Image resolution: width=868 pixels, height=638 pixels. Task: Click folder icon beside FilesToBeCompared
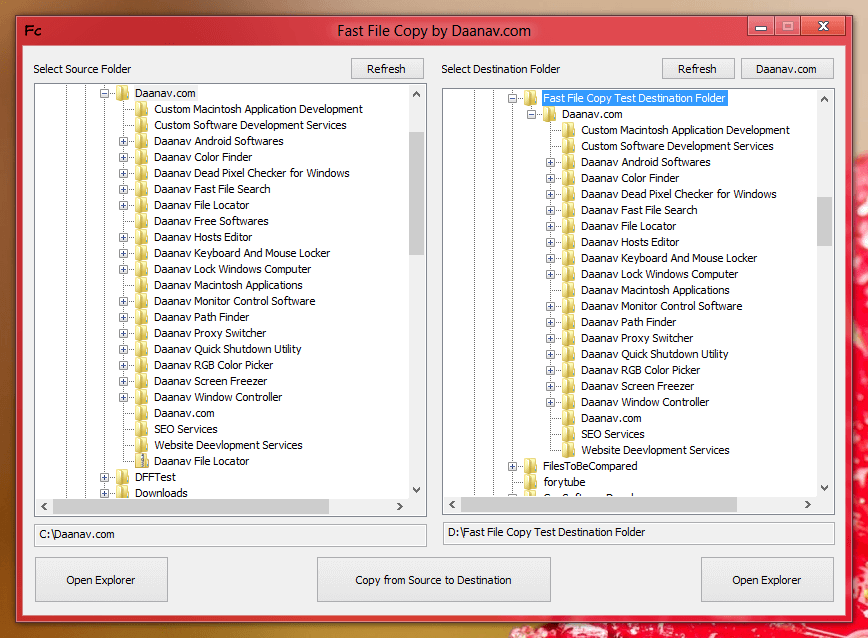click(x=531, y=466)
